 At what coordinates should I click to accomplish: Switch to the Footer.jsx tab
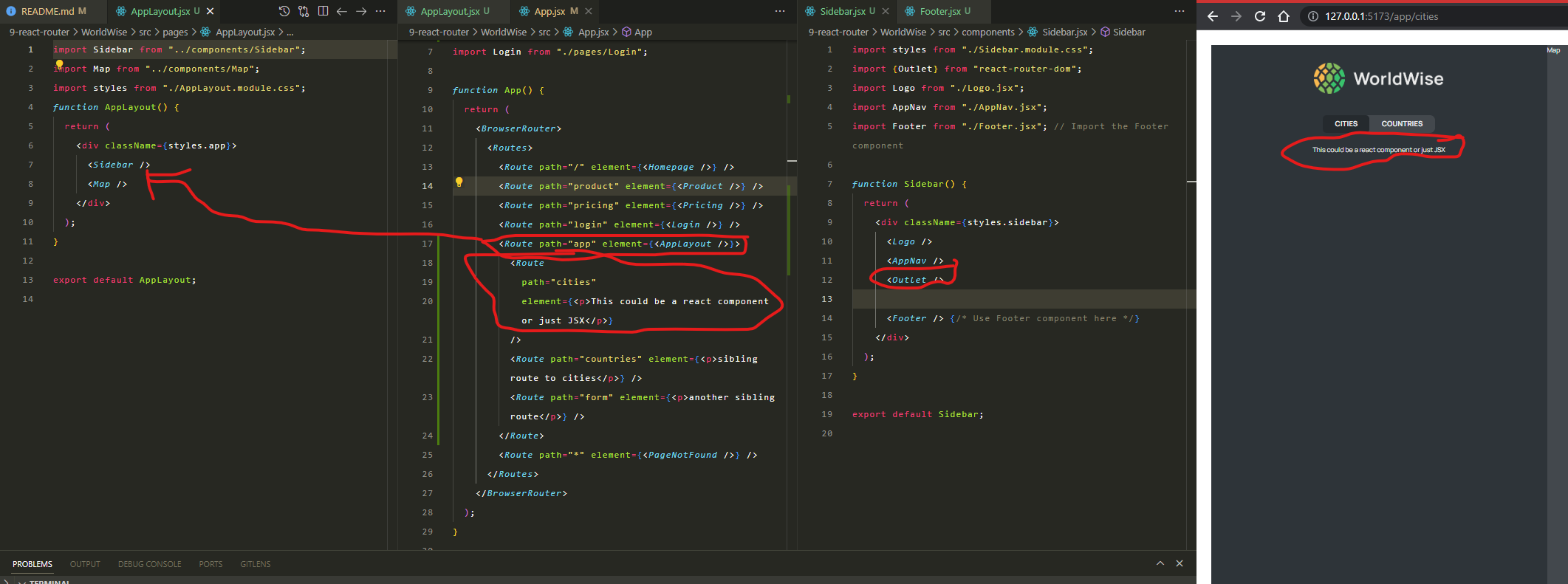pos(945,11)
